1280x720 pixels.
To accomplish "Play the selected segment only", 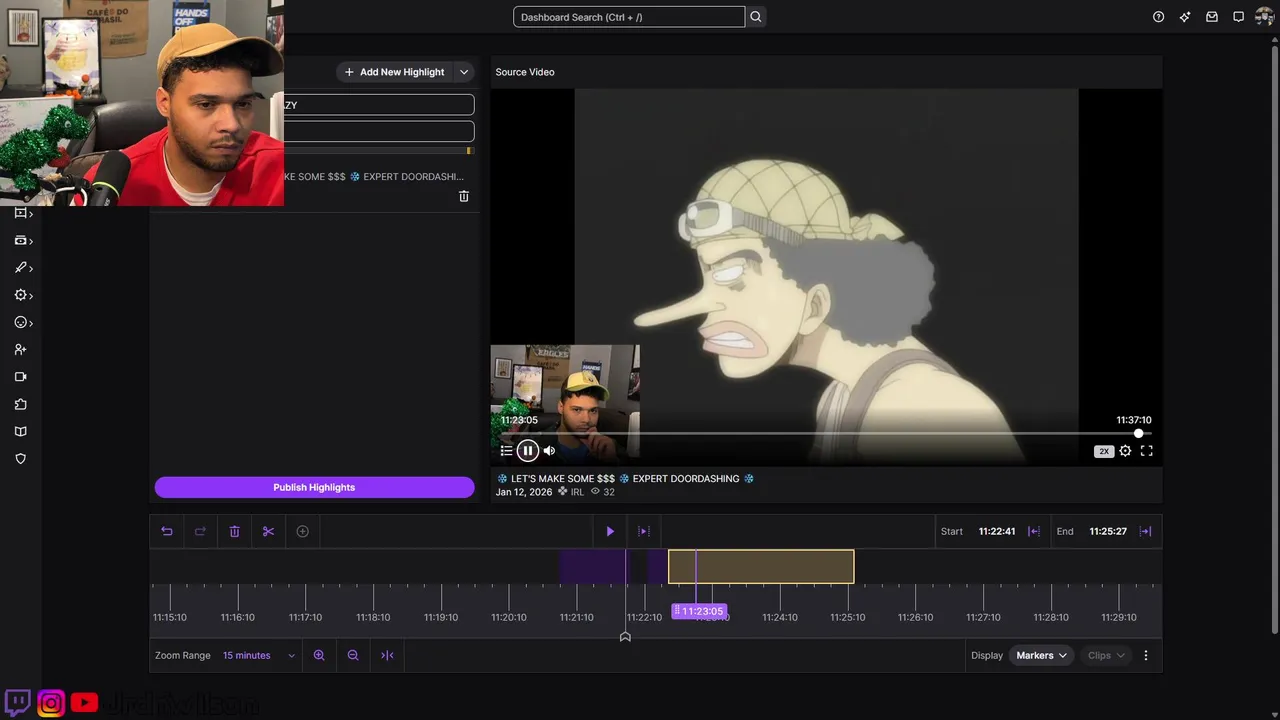I will 644,531.
